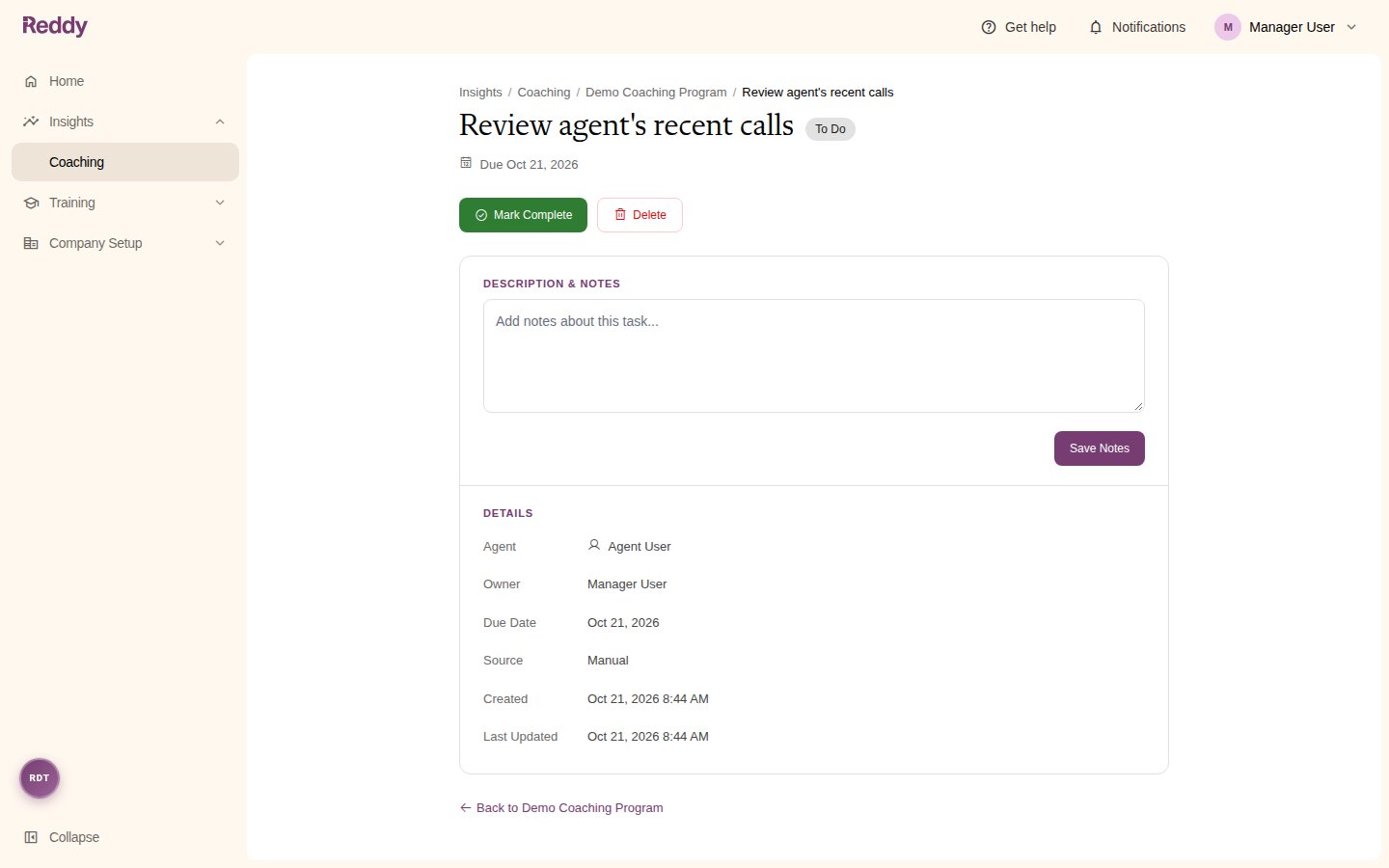Expand the Company Setup section chevron
Image resolution: width=1389 pixels, height=868 pixels.
(x=220, y=243)
